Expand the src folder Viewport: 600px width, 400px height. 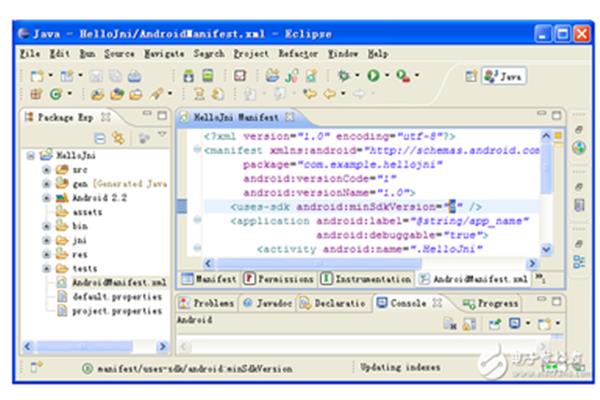click(x=46, y=170)
